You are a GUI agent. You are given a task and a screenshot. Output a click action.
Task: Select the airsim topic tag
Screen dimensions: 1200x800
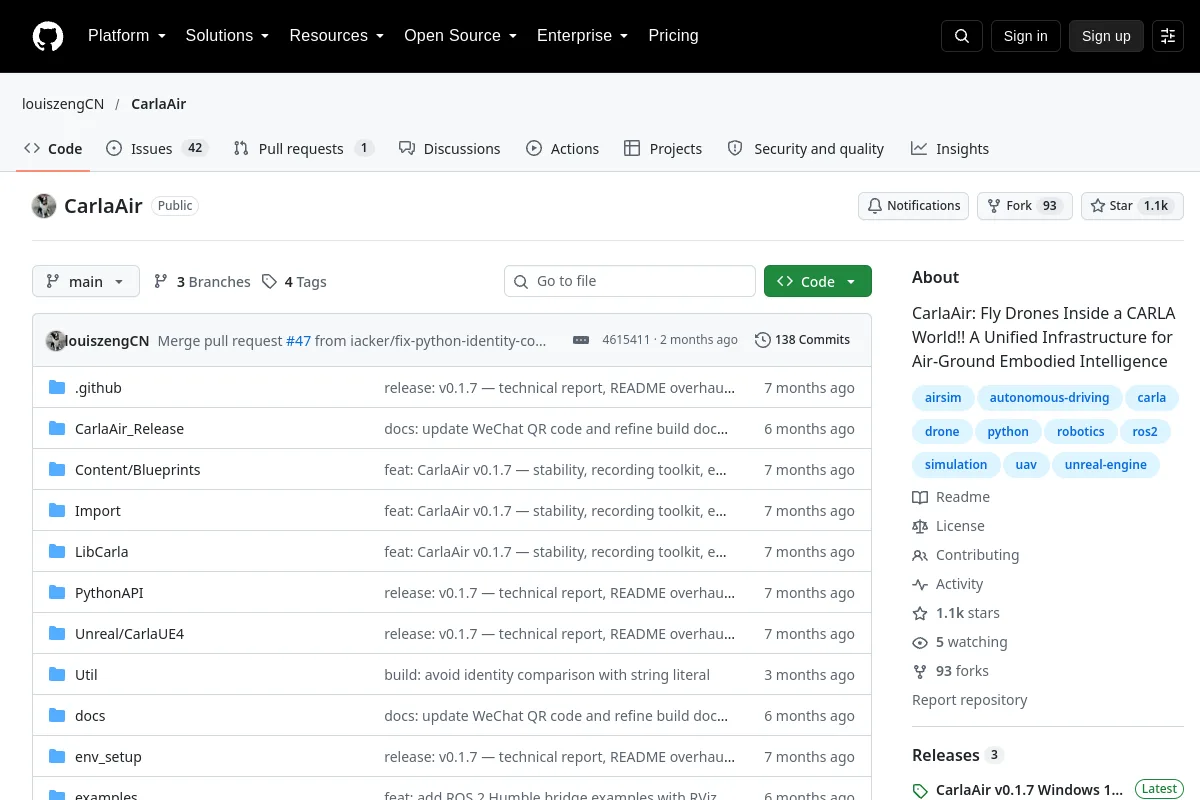(x=943, y=398)
